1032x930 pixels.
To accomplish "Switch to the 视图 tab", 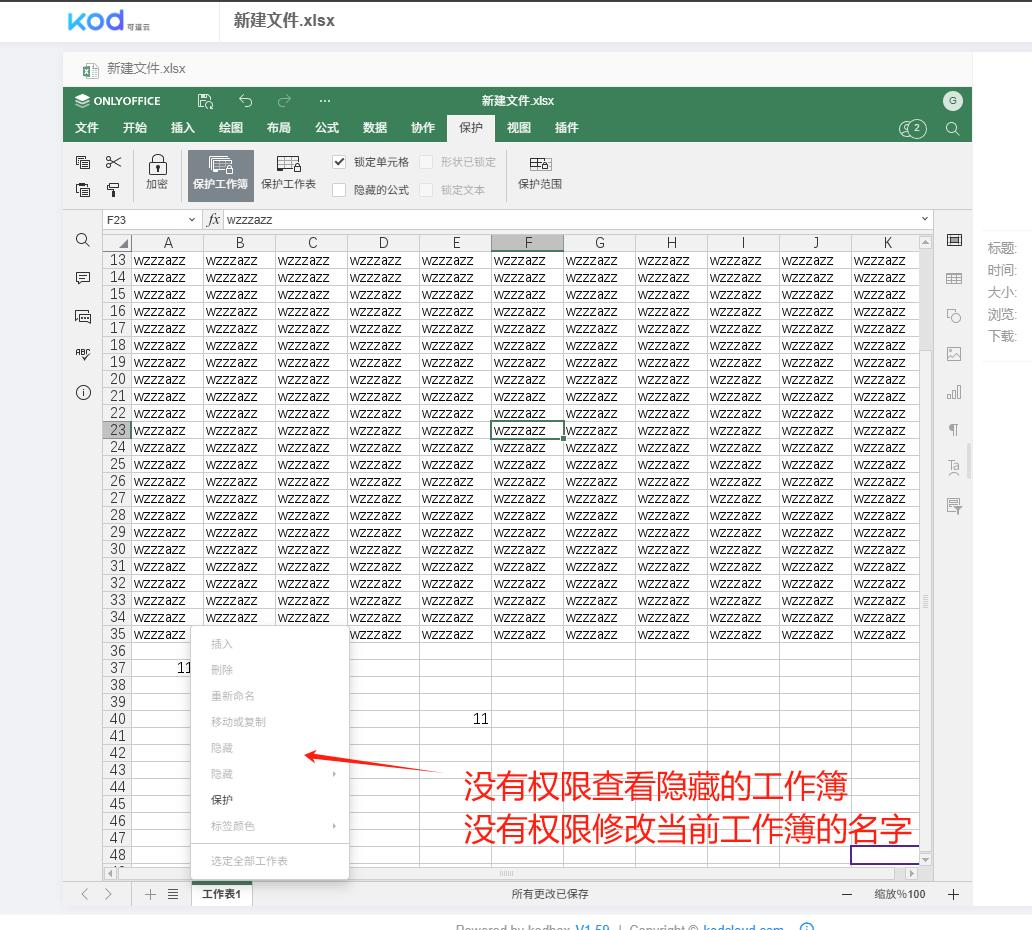I will [x=519, y=128].
